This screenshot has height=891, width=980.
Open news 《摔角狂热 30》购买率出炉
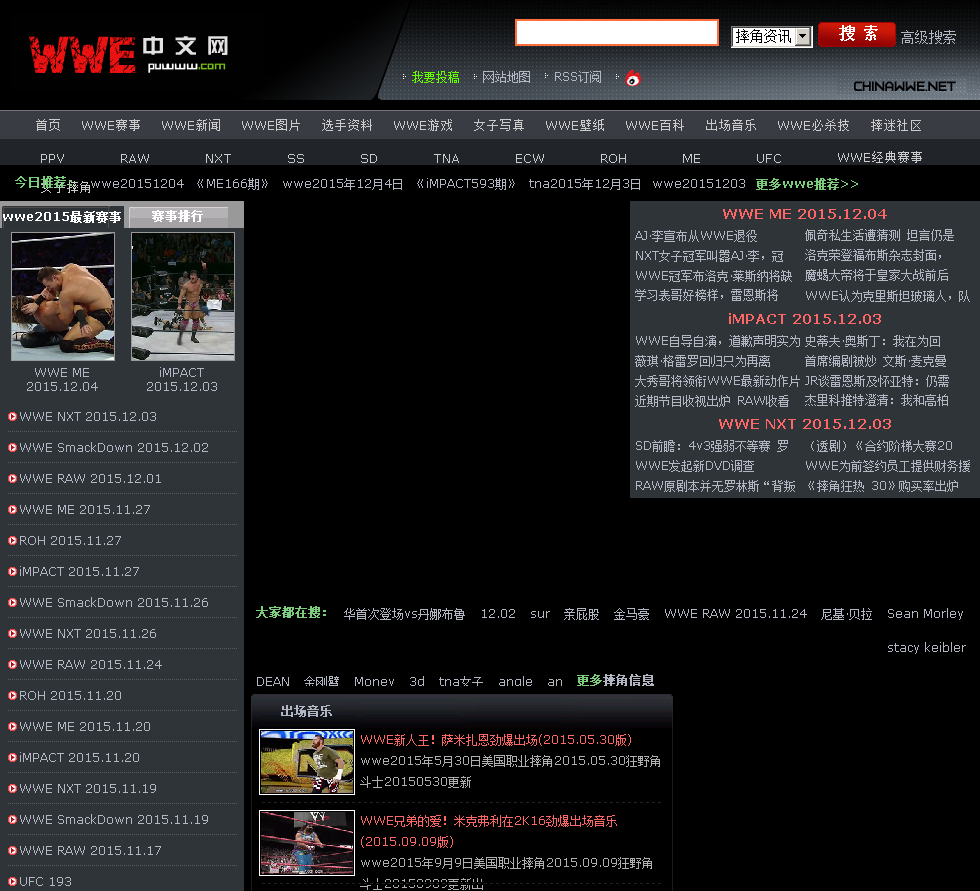pos(881,486)
